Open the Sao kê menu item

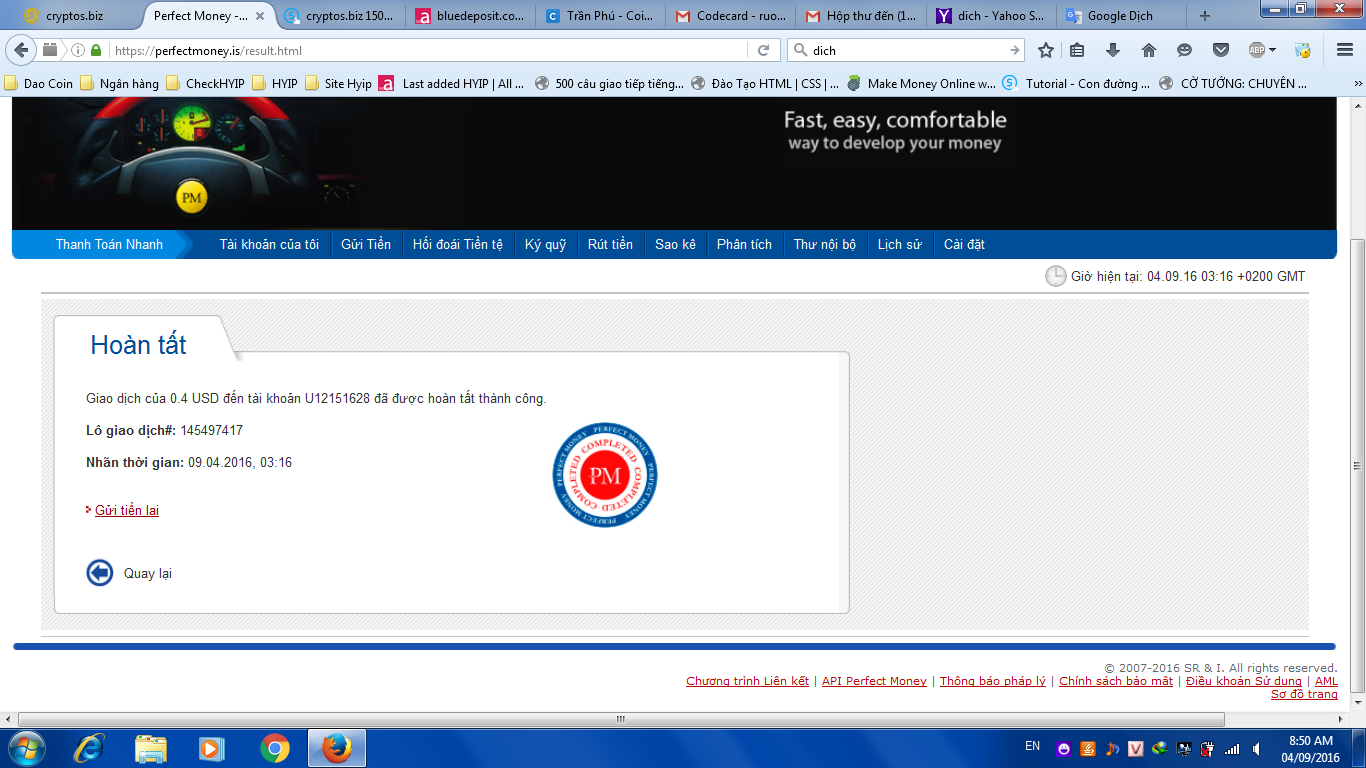(x=675, y=244)
